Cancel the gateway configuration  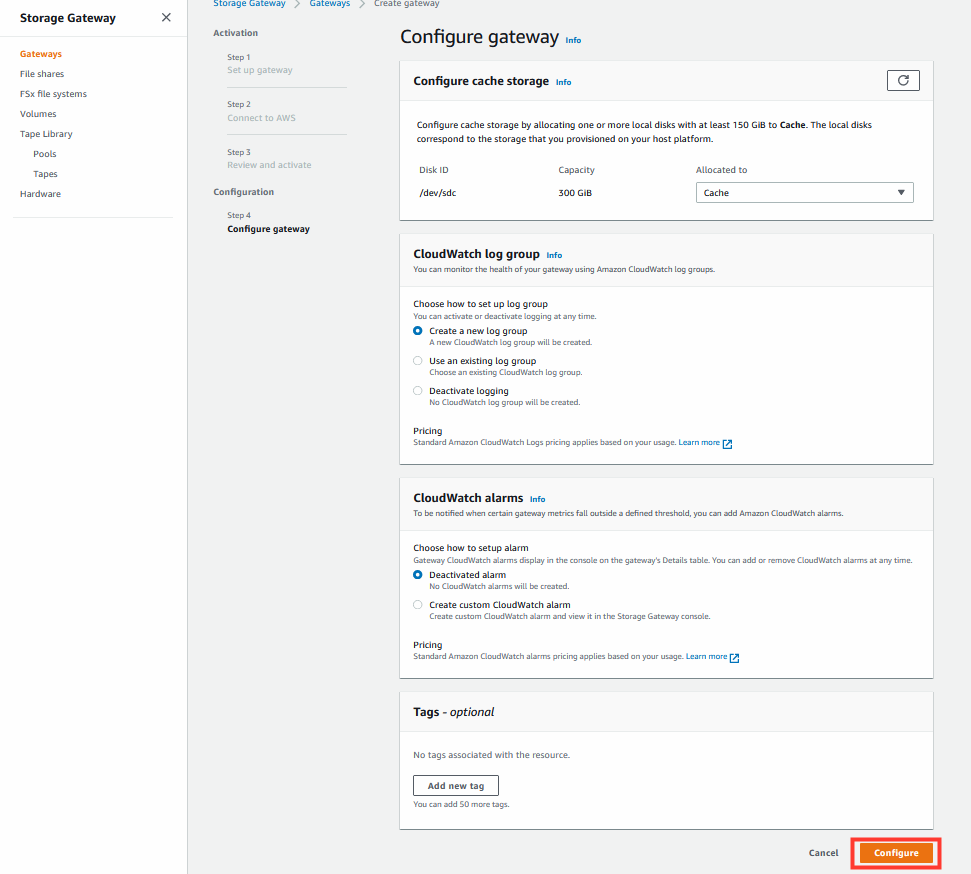pyautogui.click(x=823, y=853)
